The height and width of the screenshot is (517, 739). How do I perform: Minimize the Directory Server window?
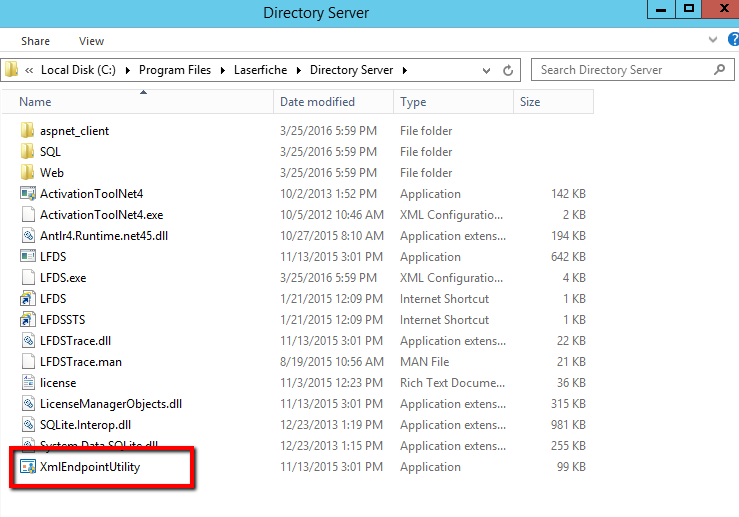[661, 9]
